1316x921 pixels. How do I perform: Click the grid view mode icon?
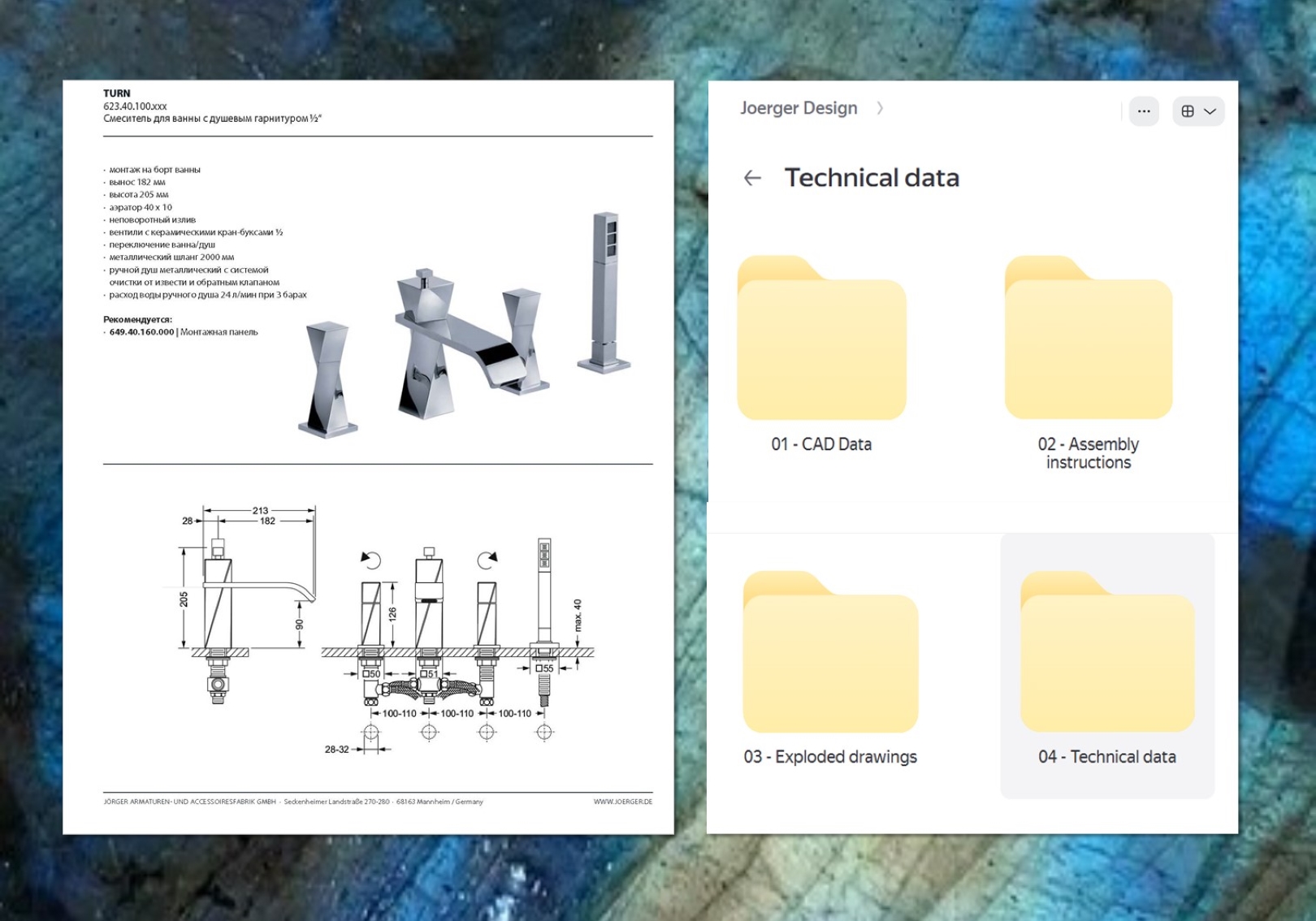click(x=1188, y=111)
